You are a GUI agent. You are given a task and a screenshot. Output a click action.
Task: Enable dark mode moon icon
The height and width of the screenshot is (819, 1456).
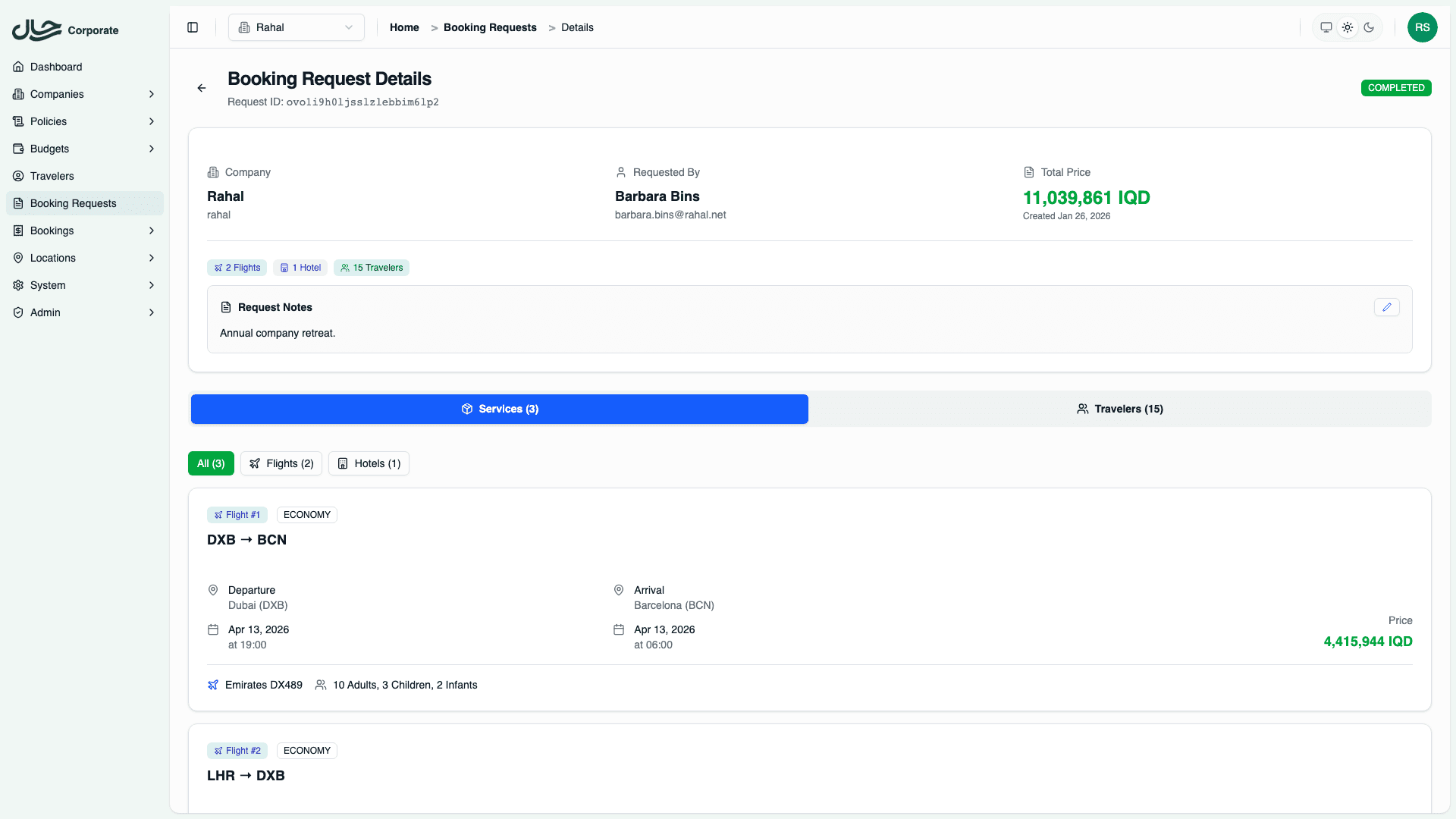[x=1369, y=27]
